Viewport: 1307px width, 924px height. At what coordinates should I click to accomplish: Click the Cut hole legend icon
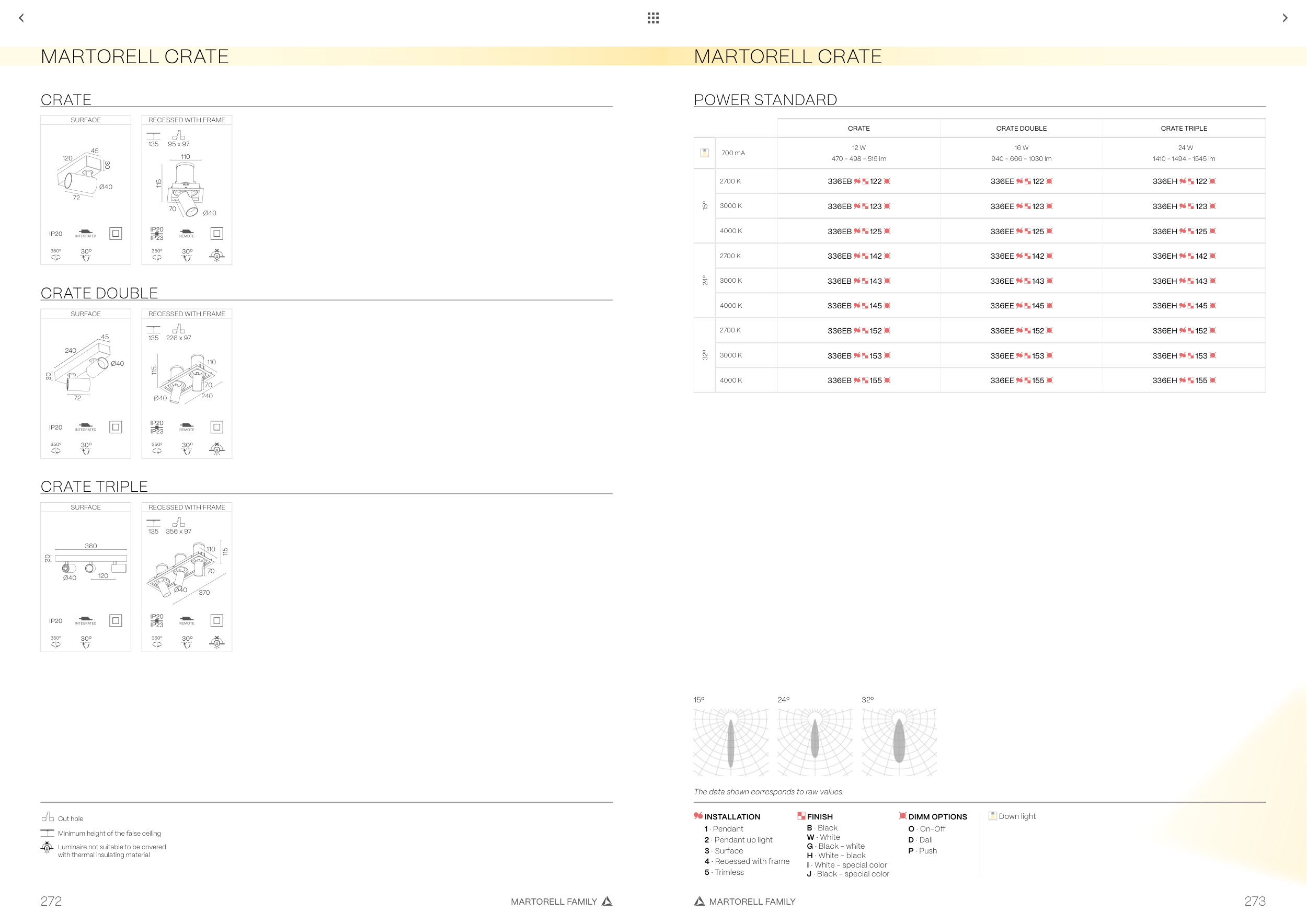click(47, 817)
